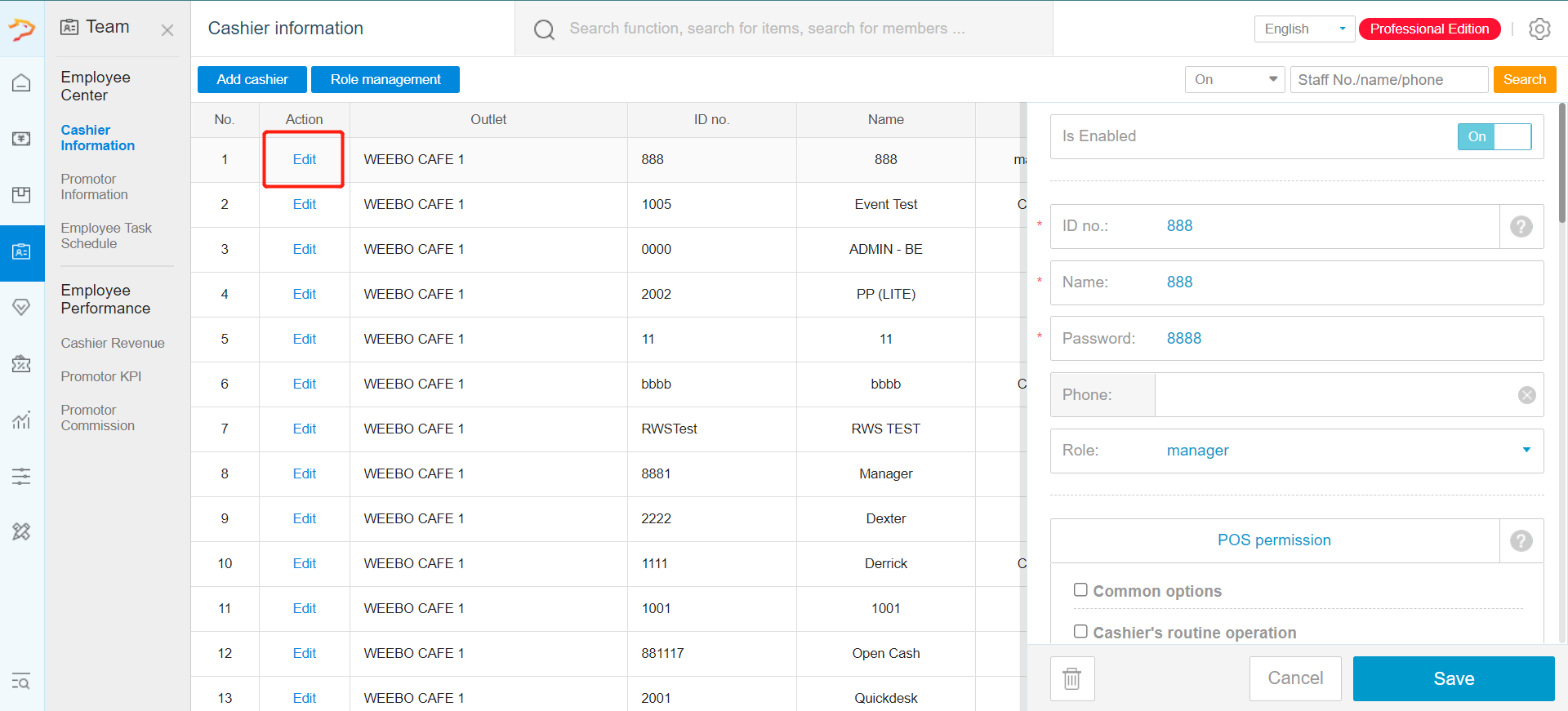The image size is (1568, 711).
Task: Click Edit for Derrick row
Action: coord(305,563)
